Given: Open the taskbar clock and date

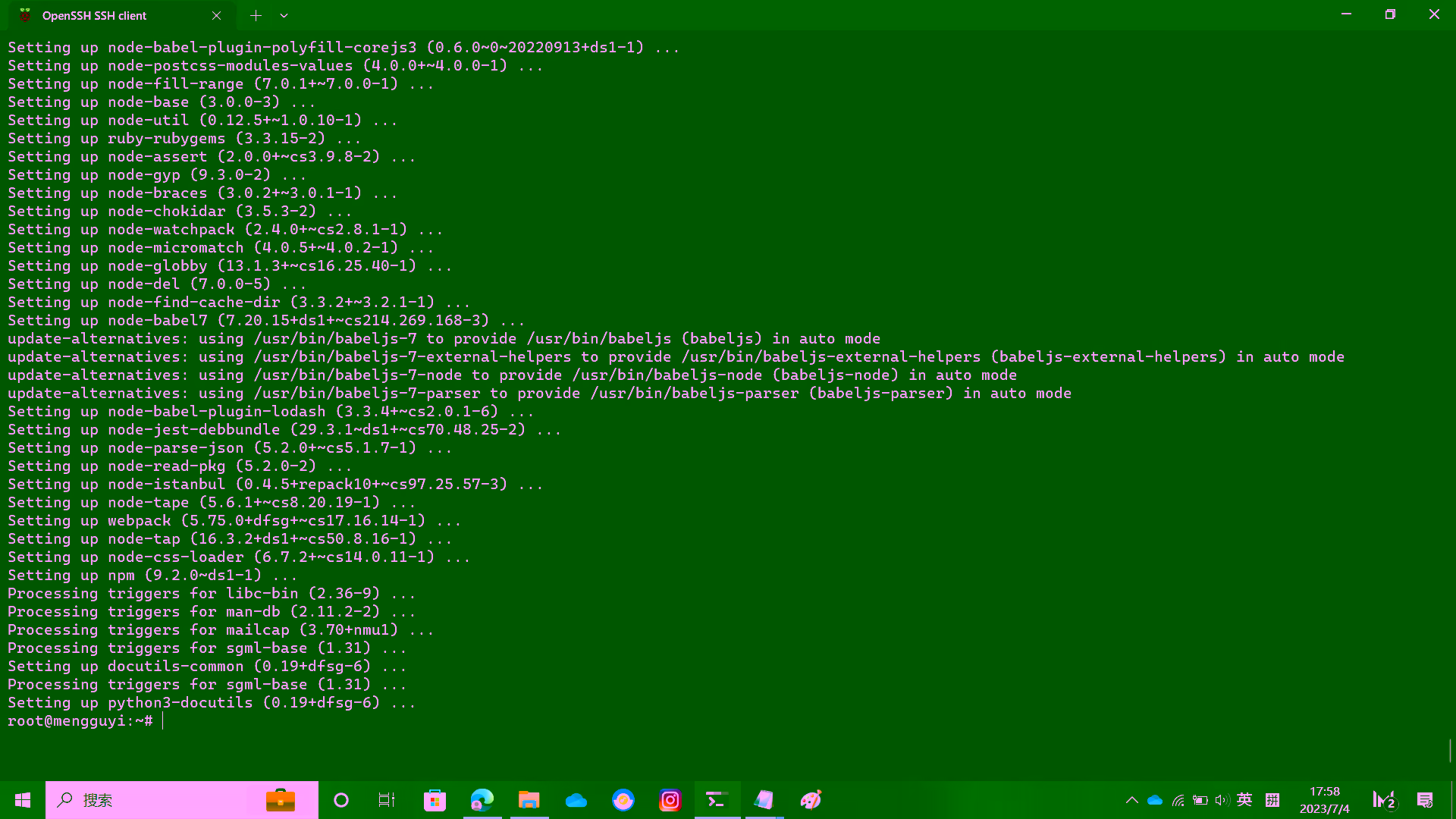Looking at the screenshot, I should coord(1324,800).
